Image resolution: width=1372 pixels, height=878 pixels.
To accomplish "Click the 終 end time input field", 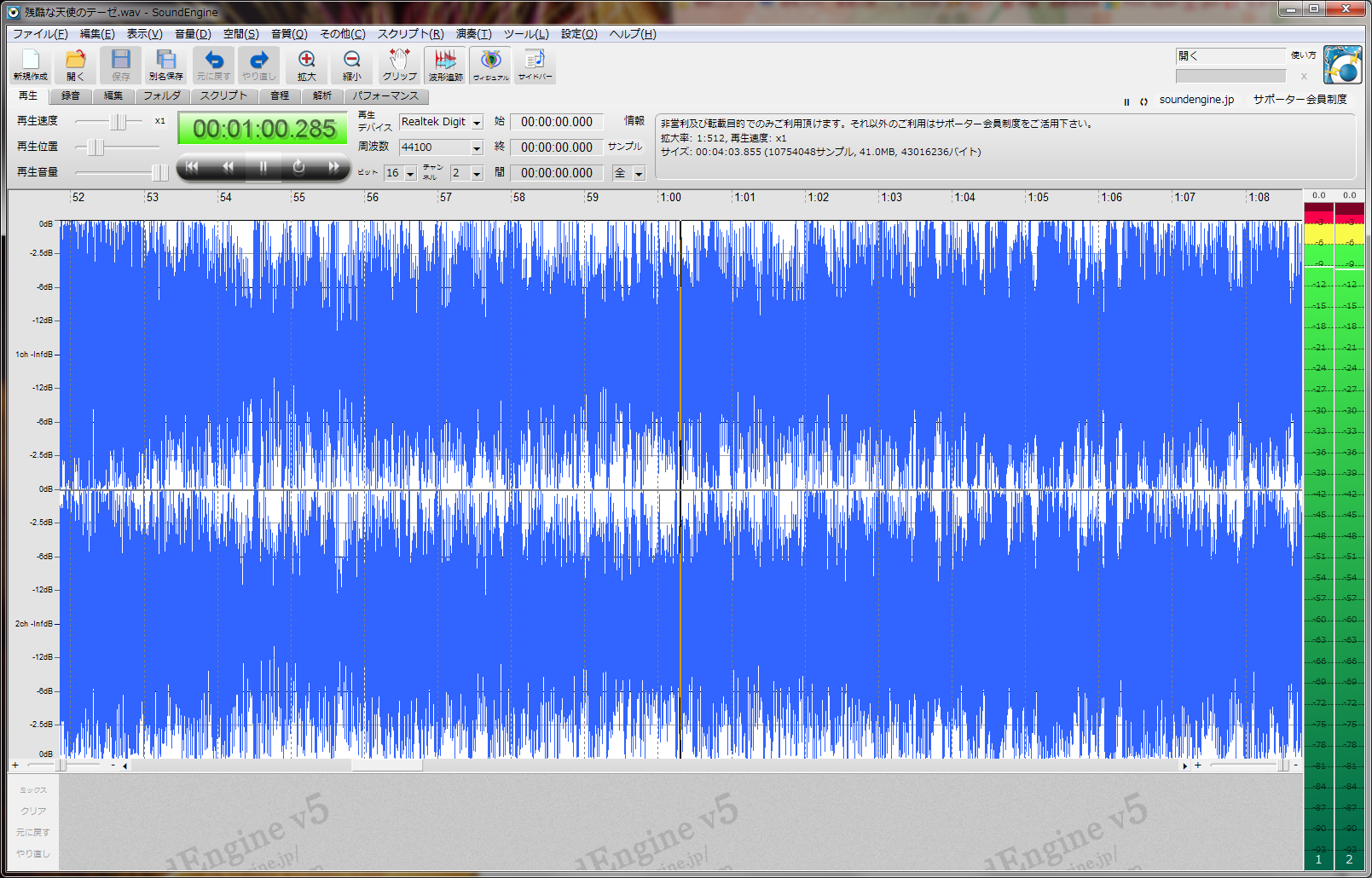I will 557,147.
